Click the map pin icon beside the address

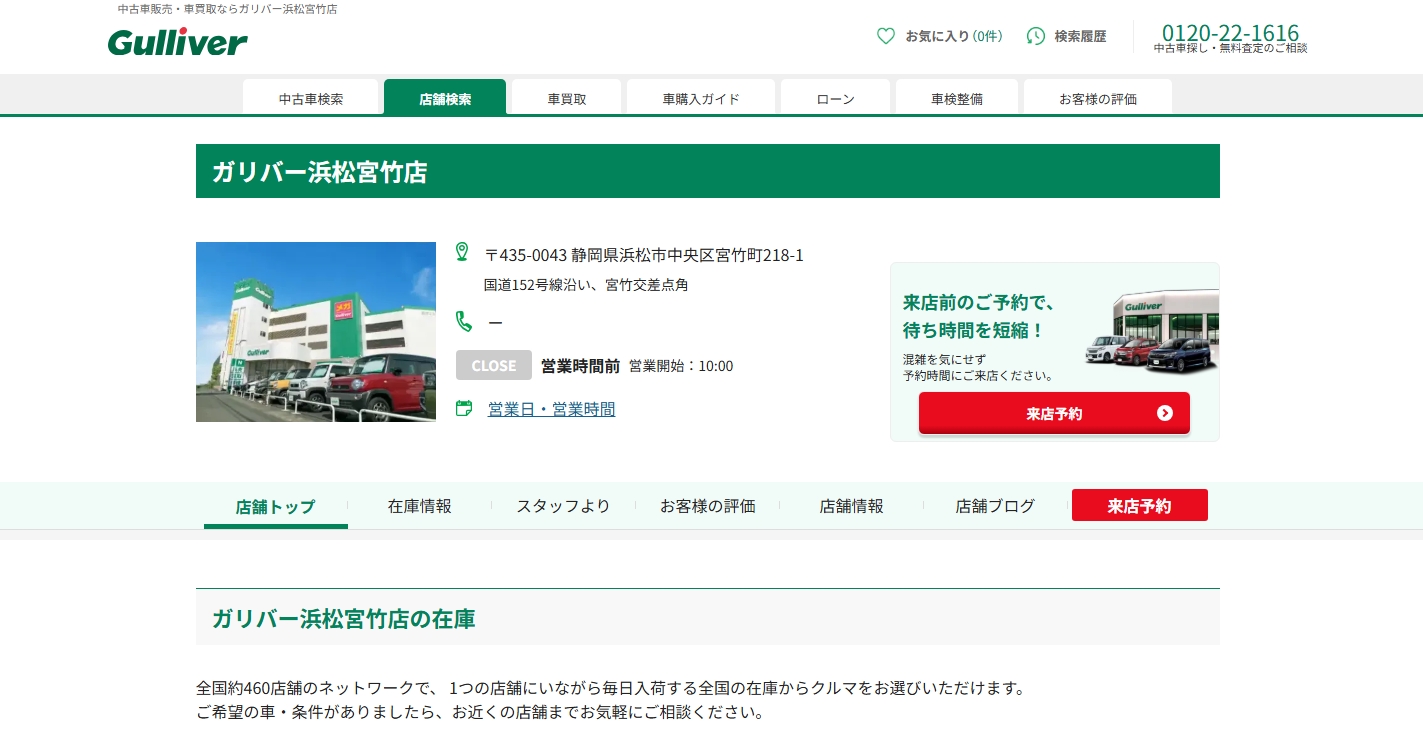click(x=462, y=251)
